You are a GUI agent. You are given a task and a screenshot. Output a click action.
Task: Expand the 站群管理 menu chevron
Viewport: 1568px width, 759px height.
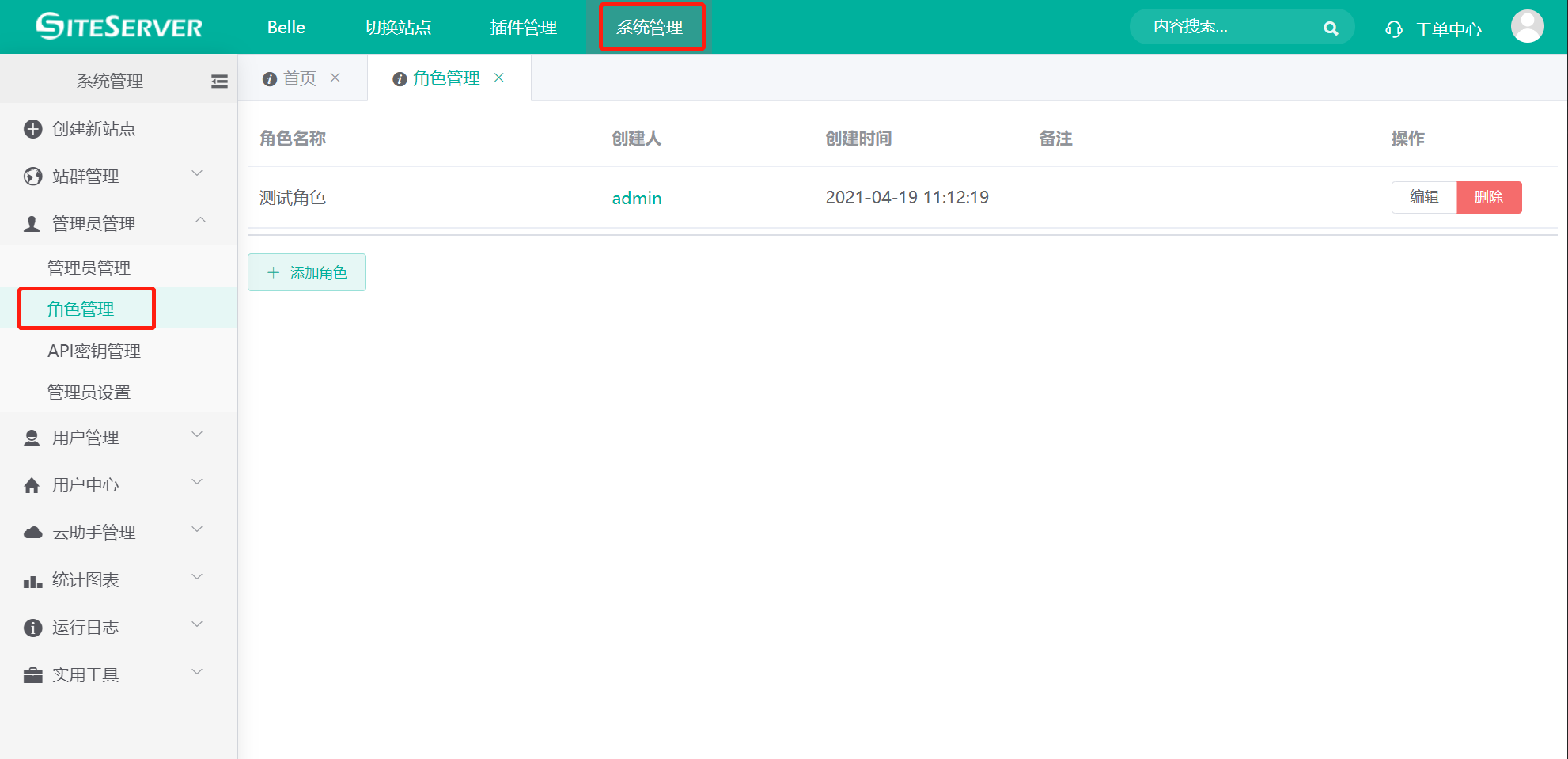(x=198, y=173)
